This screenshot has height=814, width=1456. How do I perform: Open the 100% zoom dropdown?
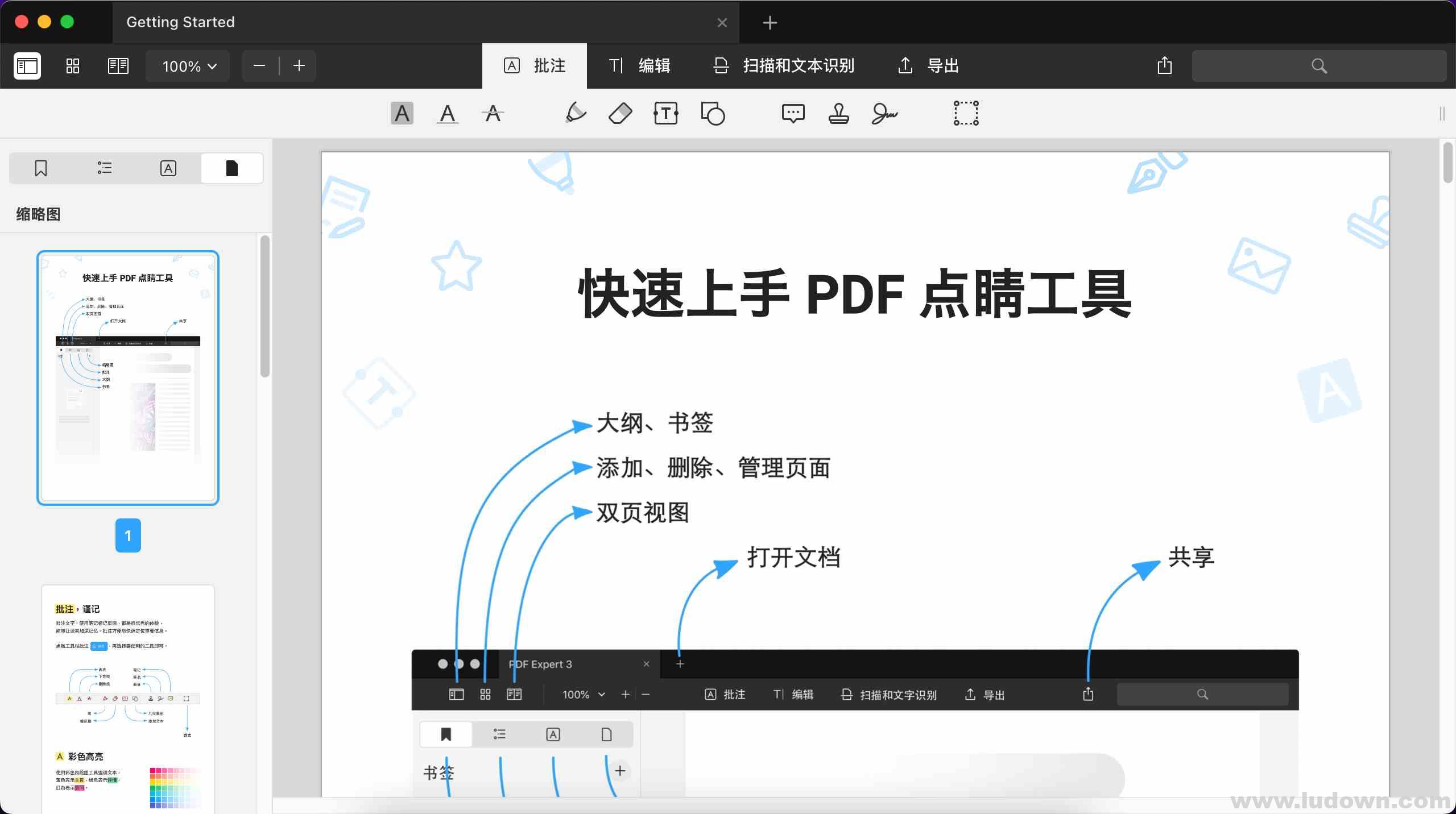[x=188, y=66]
